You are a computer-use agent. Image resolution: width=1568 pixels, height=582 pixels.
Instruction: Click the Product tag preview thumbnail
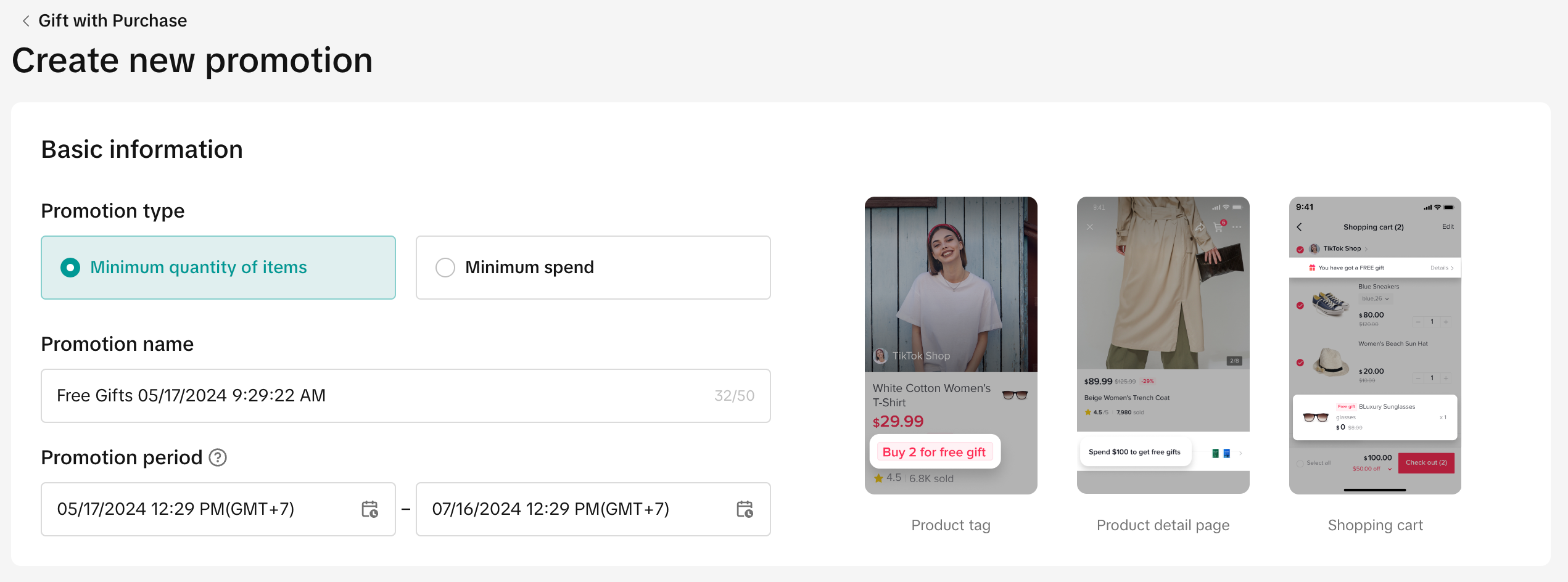[x=951, y=345]
